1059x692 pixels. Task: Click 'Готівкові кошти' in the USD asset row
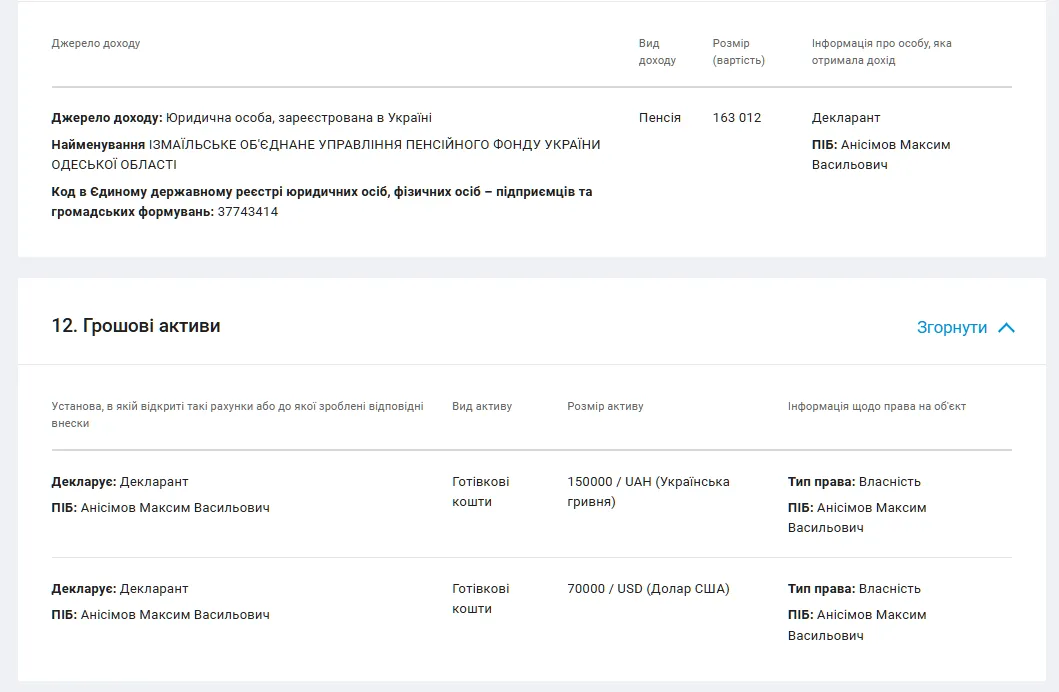(480, 599)
